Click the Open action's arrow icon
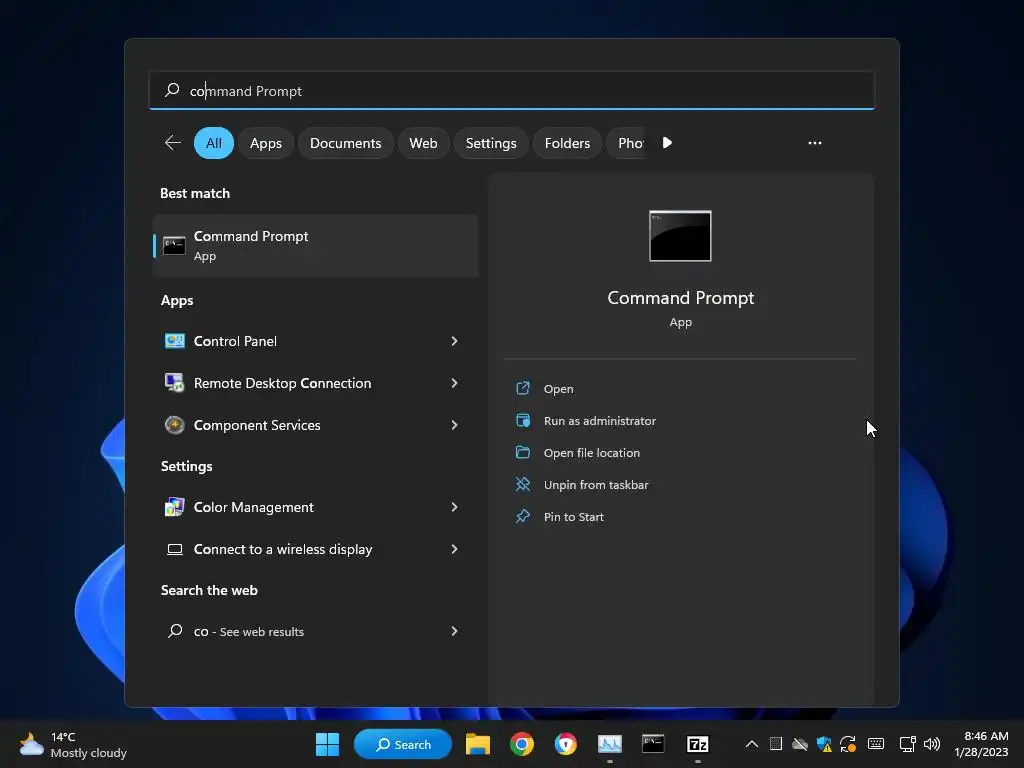 click(522, 389)
